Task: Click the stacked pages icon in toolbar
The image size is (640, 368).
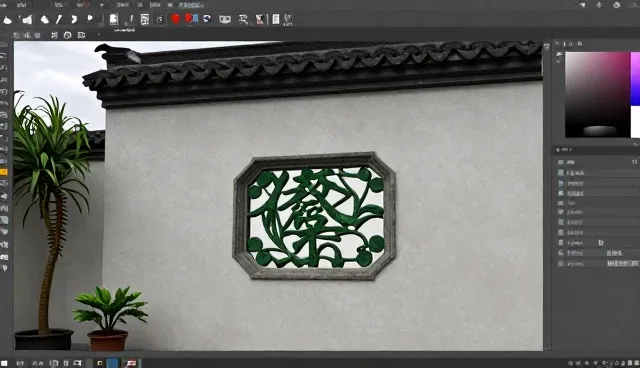Action: click(x=144, y=19)
